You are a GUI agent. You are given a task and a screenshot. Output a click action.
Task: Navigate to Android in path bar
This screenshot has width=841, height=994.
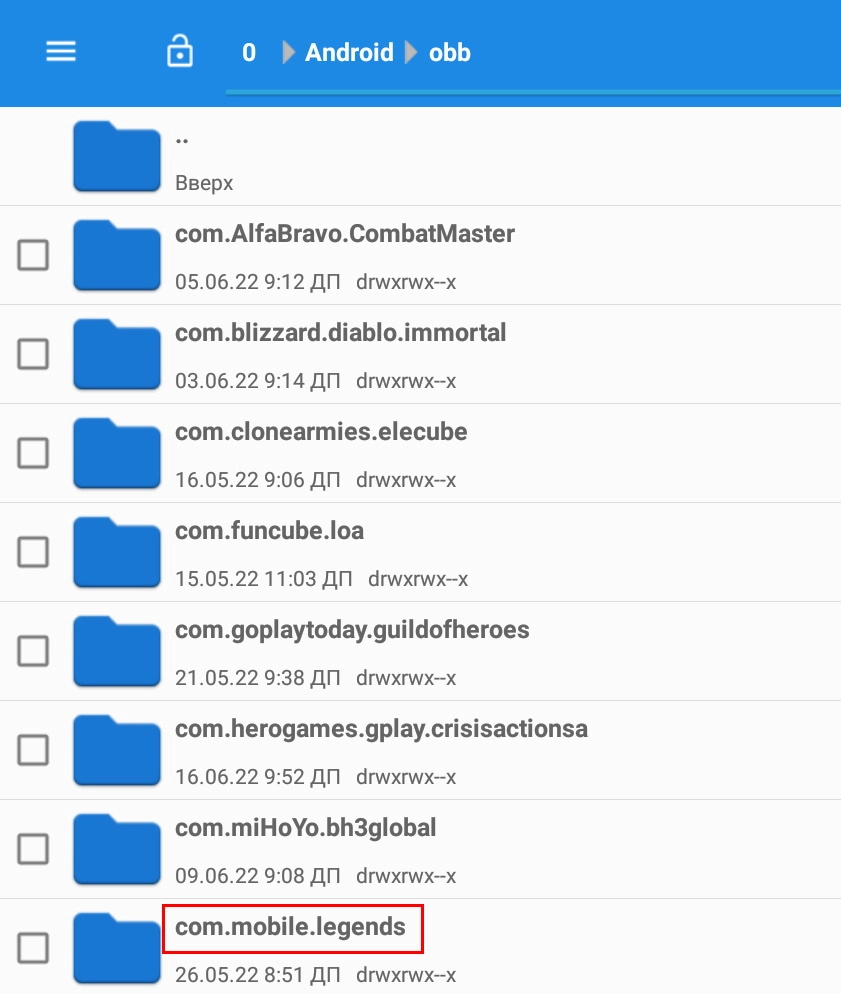point(349,52)
